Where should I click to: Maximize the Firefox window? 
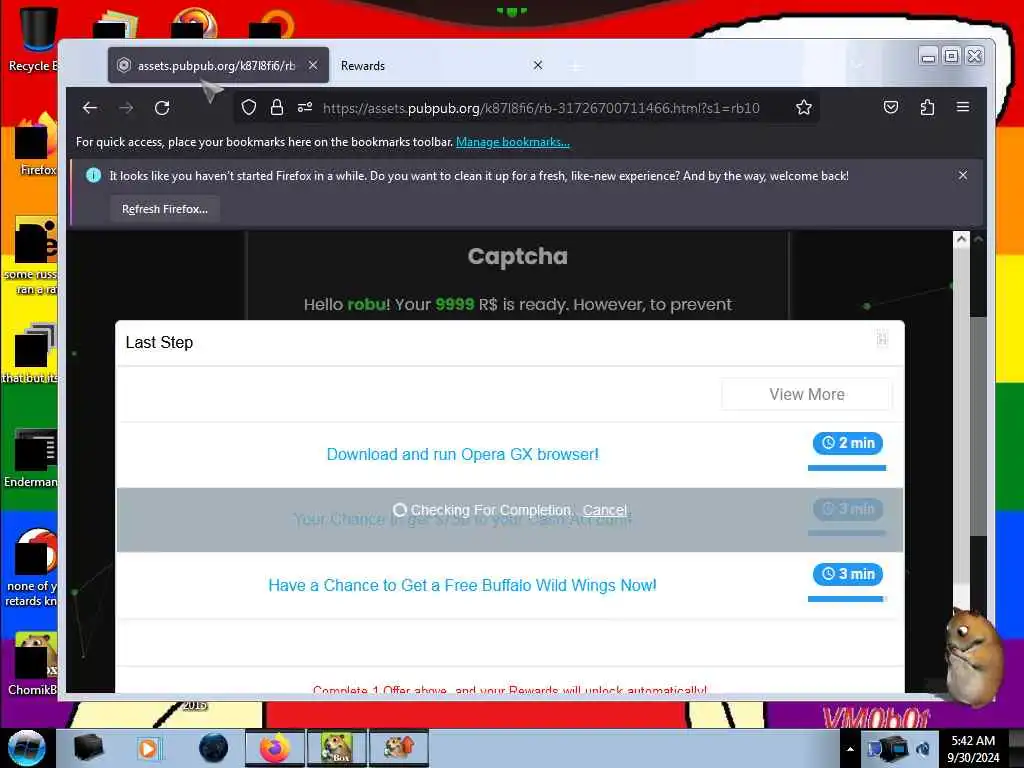click(952, 56)
